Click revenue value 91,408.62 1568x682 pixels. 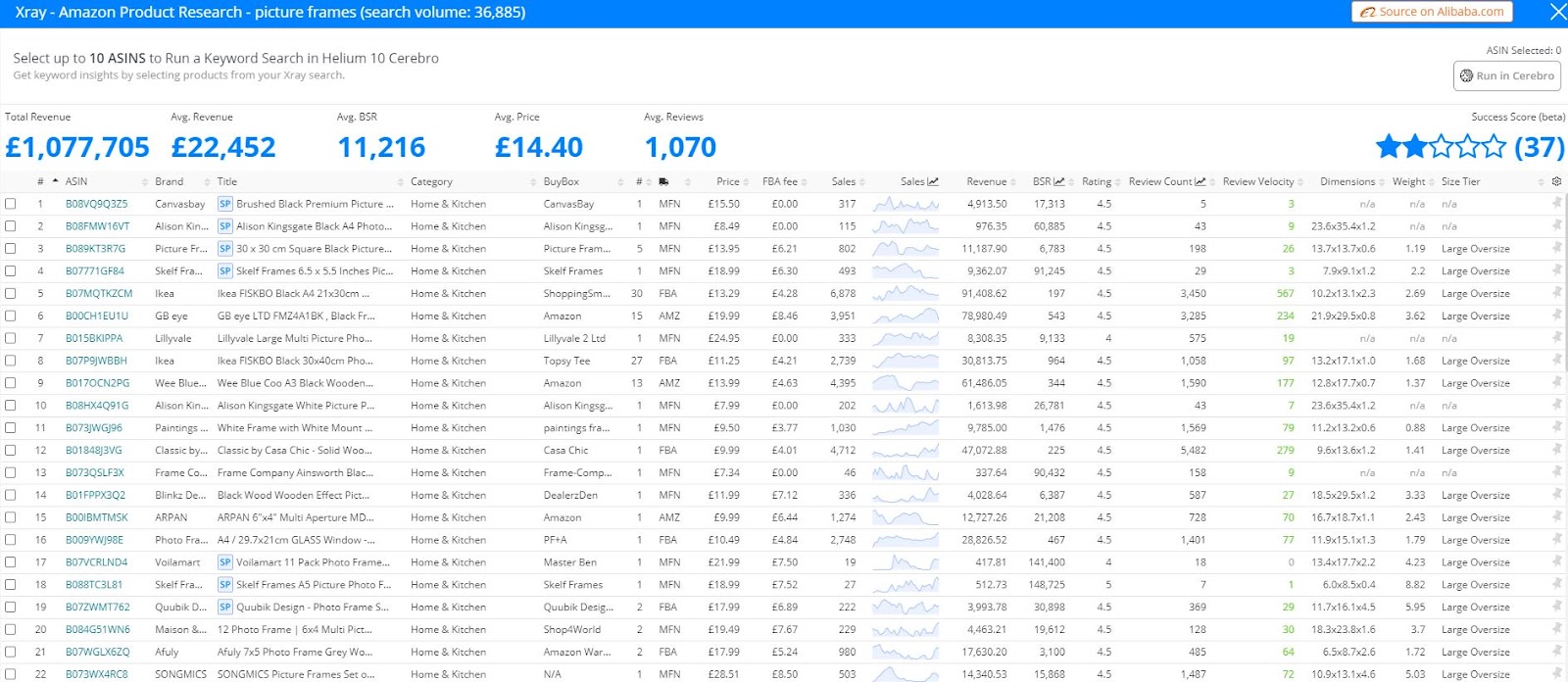pos(984,294)
